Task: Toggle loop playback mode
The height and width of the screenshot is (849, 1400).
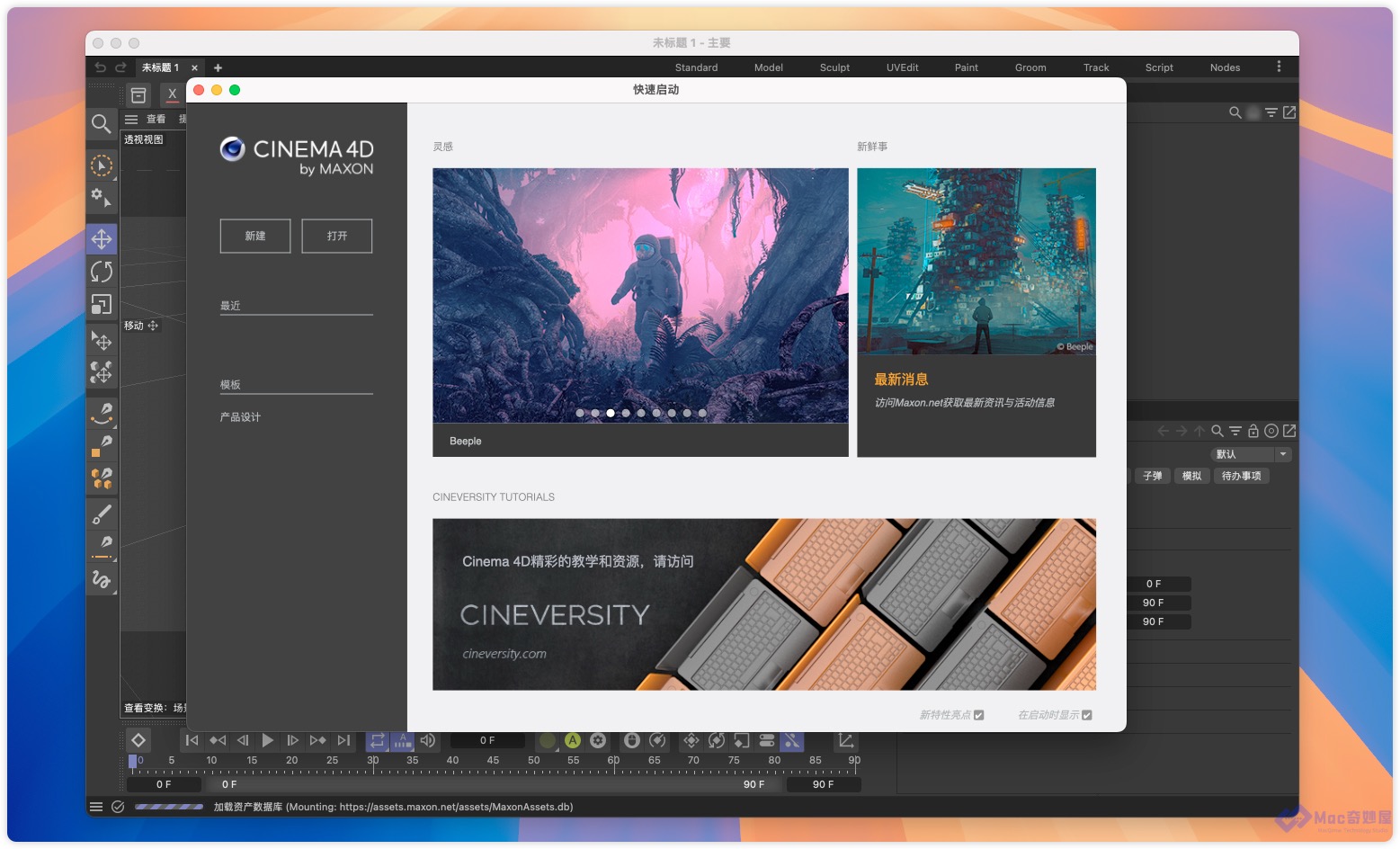Action: coord(377,740)
